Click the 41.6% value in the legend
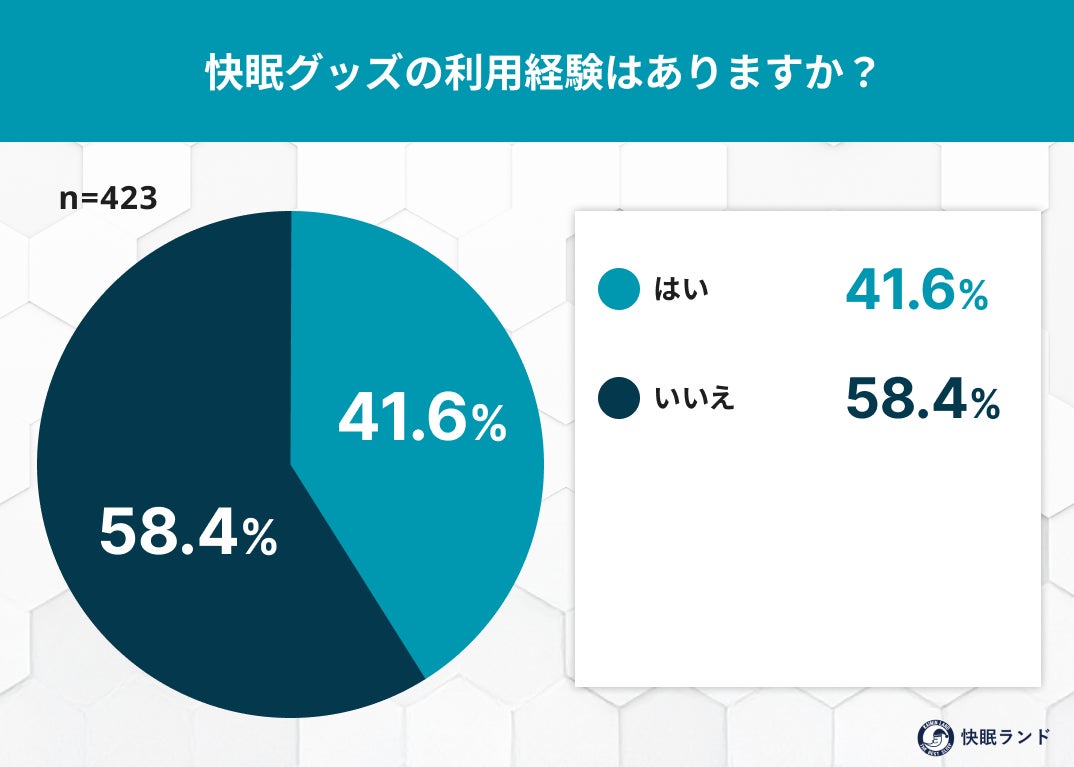 tap(916, 290)
